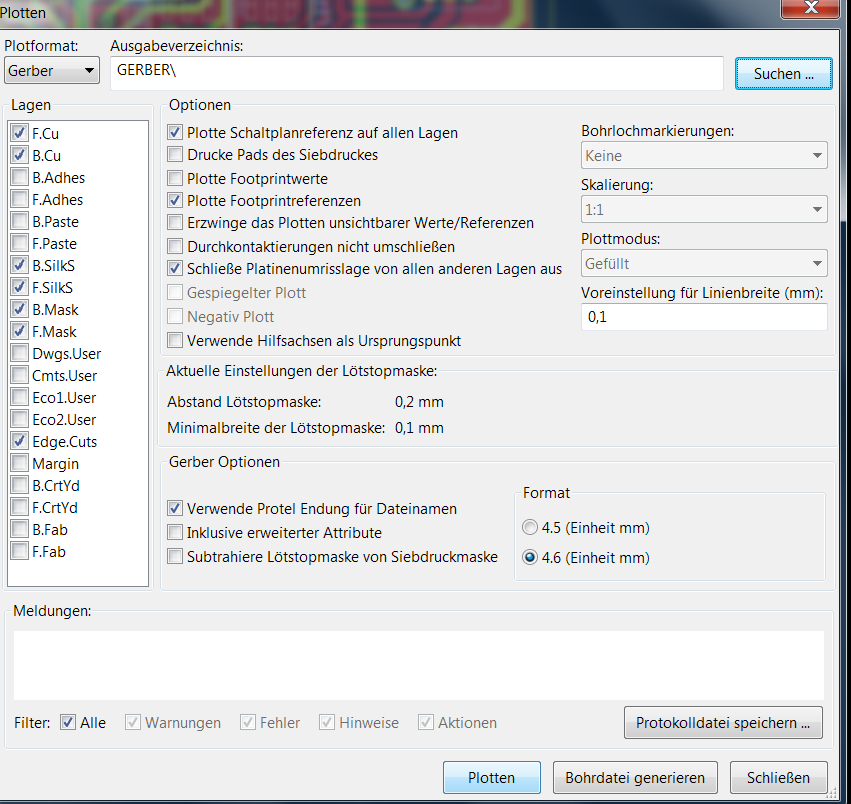The image size is (851, 804).
Task: Open the Plotformat Gerber dropdown
Action: pos(52,71)
